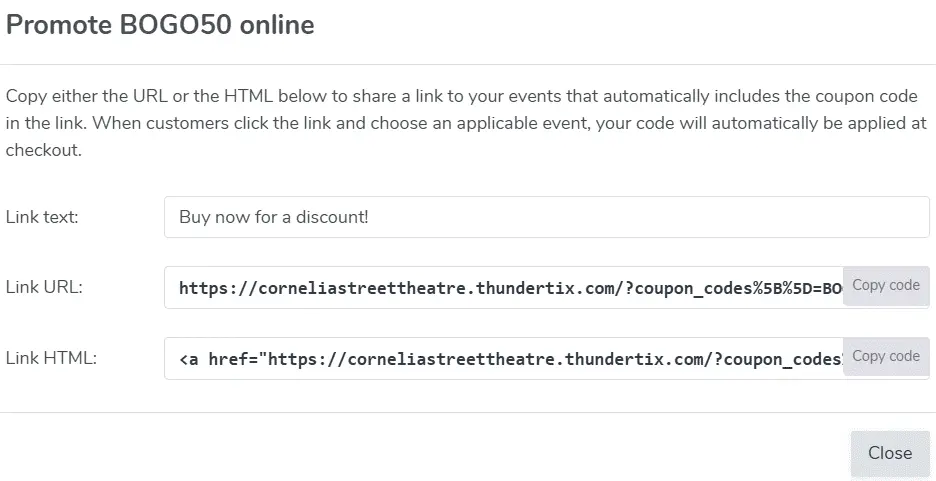Close the Promote BOGO50 dialog

[x=889, y=453]
